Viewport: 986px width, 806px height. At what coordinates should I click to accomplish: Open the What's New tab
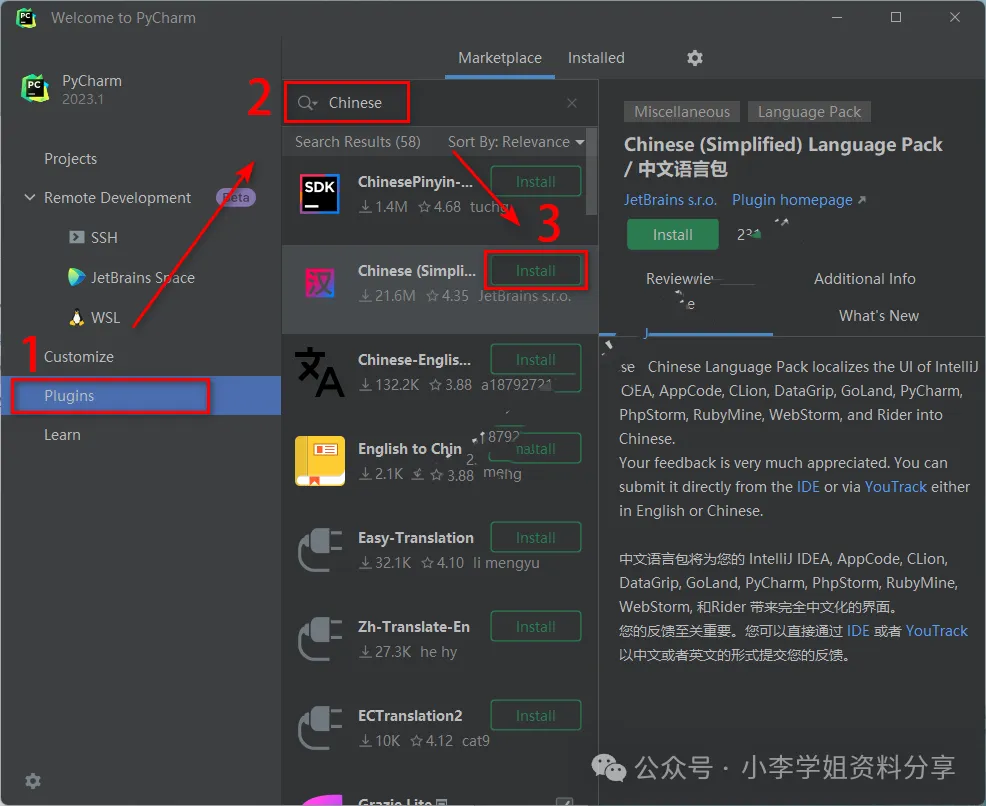coord(878,316)
